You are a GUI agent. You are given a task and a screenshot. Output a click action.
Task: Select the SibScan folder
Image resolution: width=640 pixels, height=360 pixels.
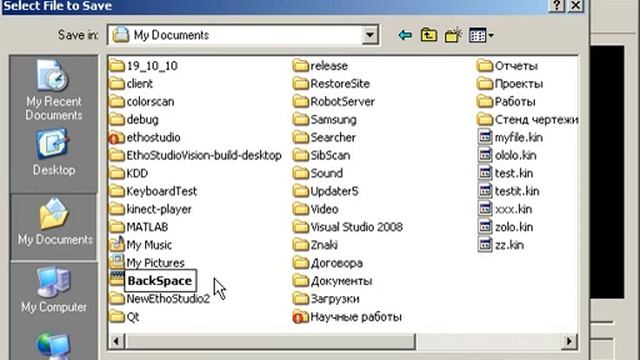(322, 156)
